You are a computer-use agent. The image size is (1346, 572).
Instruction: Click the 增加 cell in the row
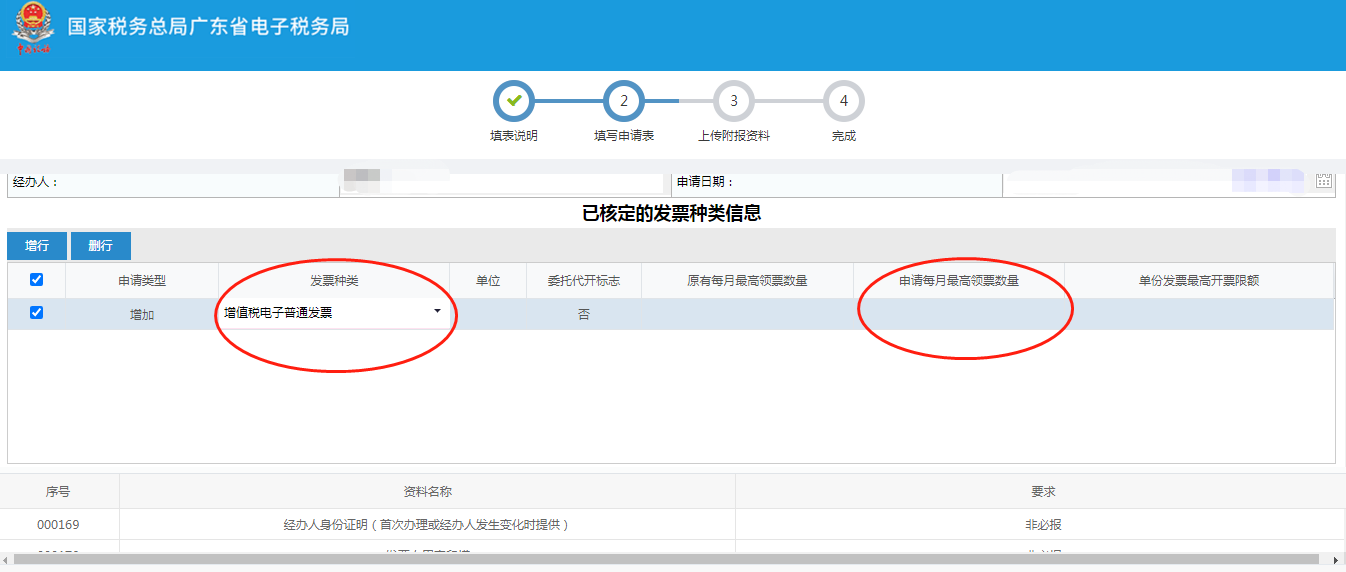142,314
